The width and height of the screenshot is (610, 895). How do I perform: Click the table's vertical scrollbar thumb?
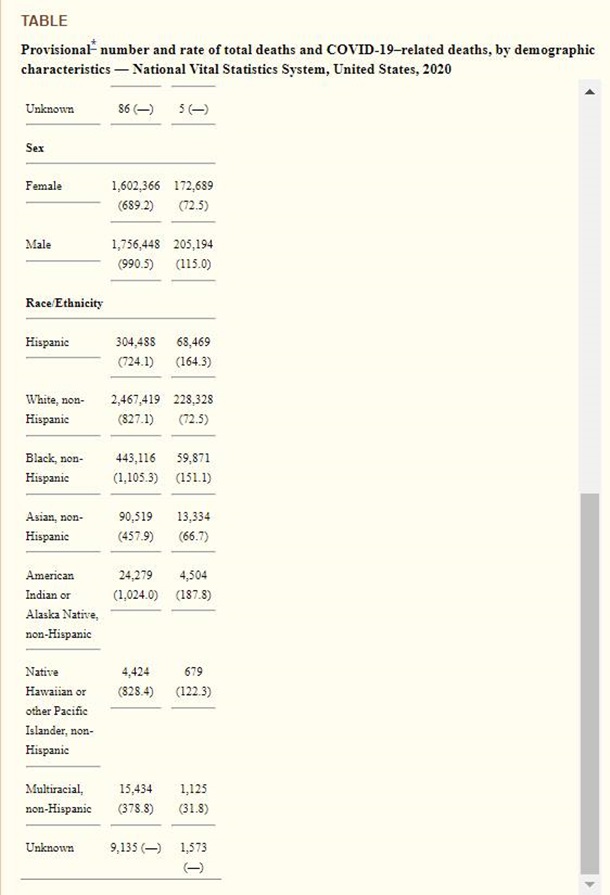point(589,690)
